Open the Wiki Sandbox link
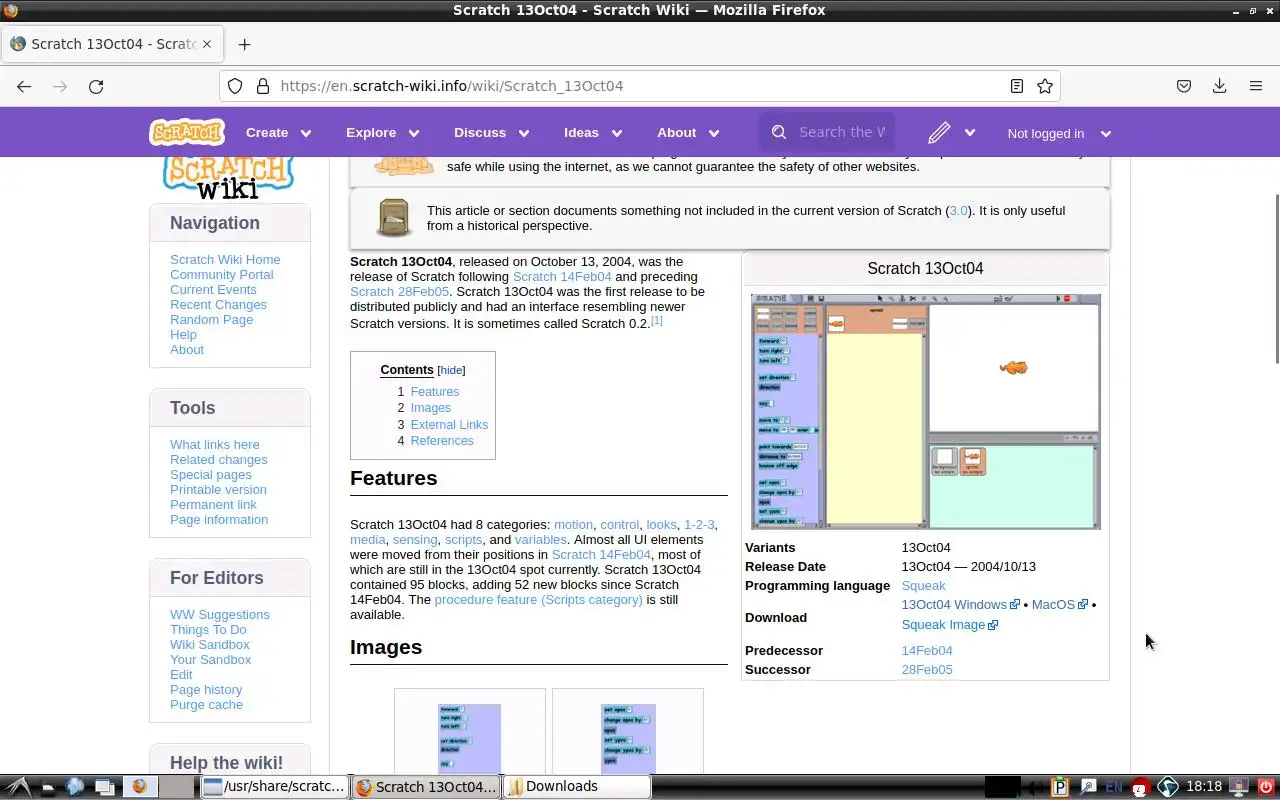The height and width of the screenshot is (800, 1280). 210,644
